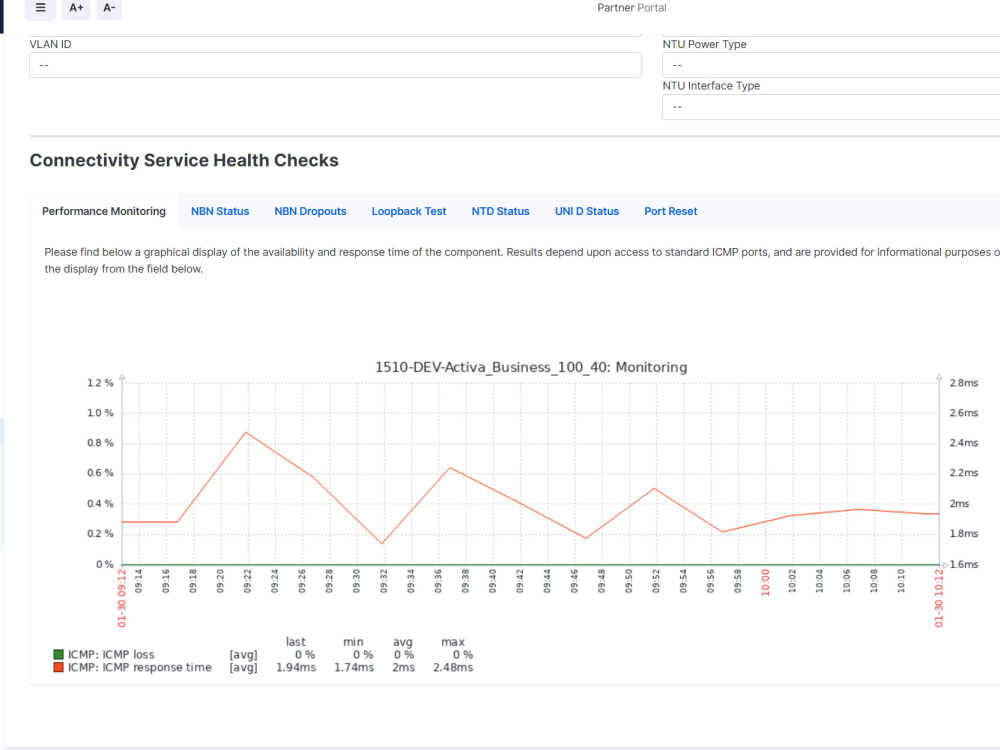Click the Connectivity Service Health Checks heading
Image resolution: width=1000 pixels, height=750 pixels.
pos(184,160)
